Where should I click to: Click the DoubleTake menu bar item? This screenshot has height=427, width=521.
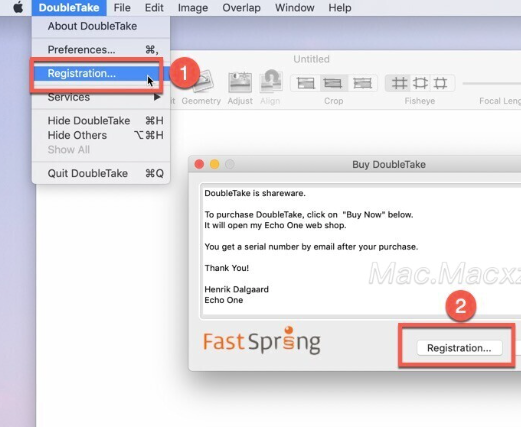(69, 8)
